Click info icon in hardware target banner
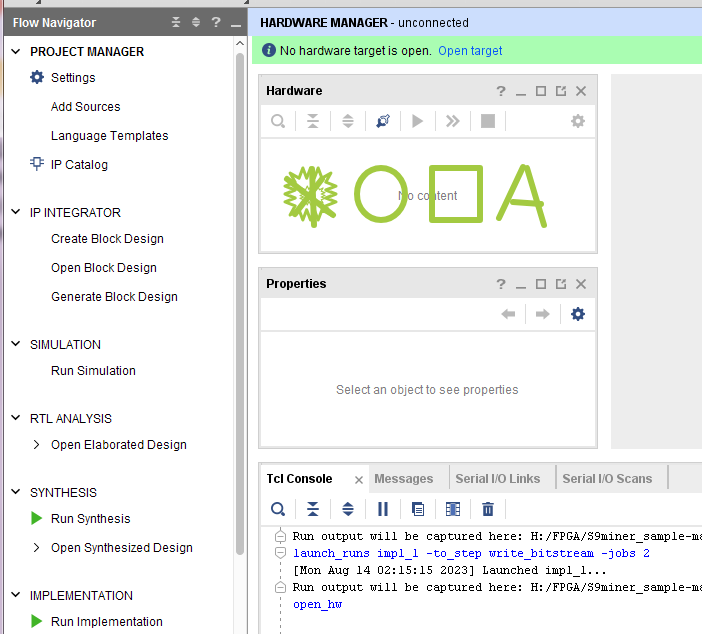 pos(268,50)
